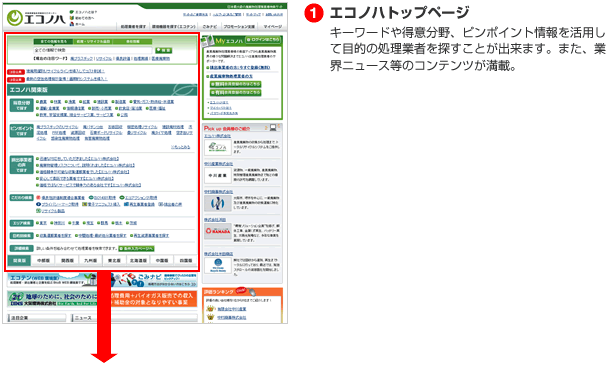Select the 九州版 region tab
Screen dimensions: 610x367
point(91,260)
